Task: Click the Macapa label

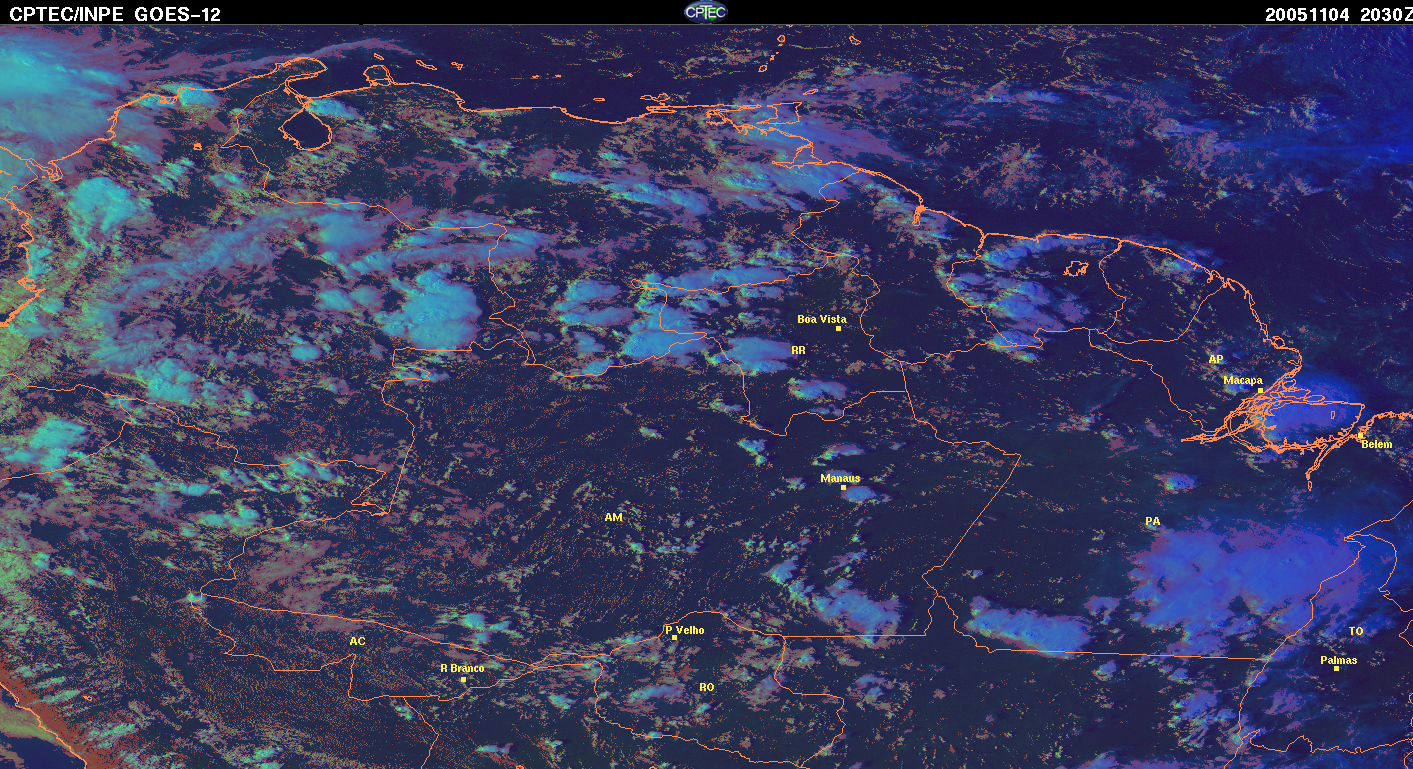Action: click(x=1243, y=380)
